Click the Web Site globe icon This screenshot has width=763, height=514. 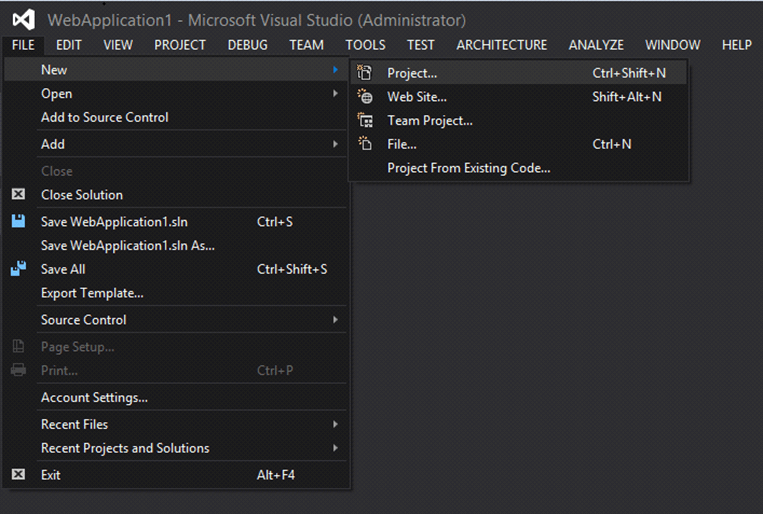pos(365,96)
